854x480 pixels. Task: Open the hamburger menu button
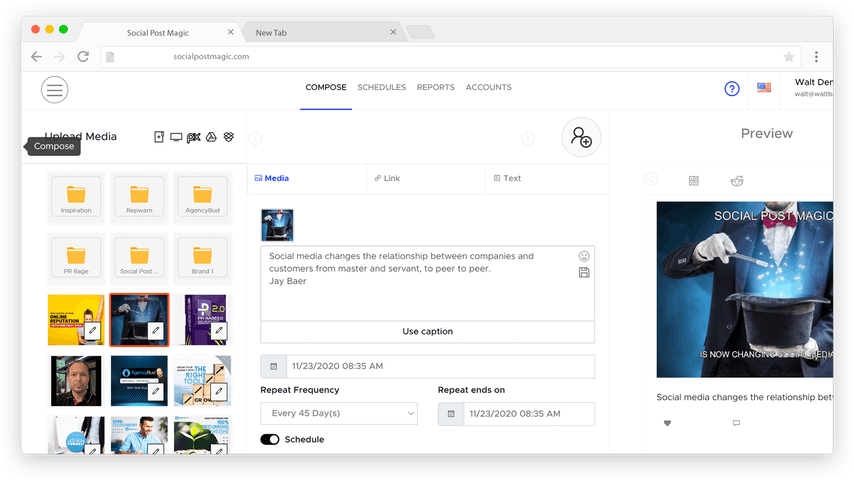(x=54, y=90)
